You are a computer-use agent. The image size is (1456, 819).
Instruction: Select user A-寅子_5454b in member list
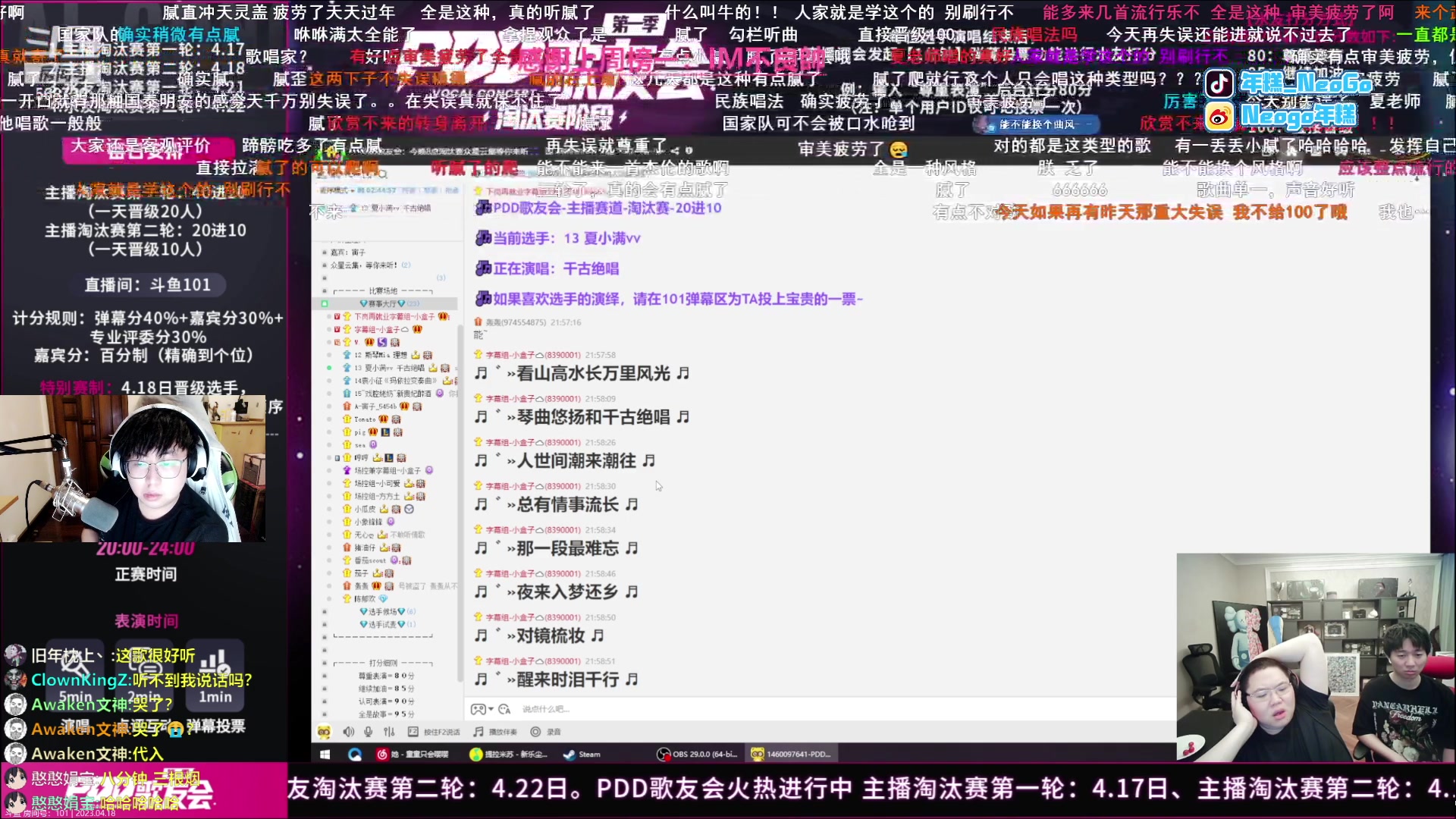(375, 406)
